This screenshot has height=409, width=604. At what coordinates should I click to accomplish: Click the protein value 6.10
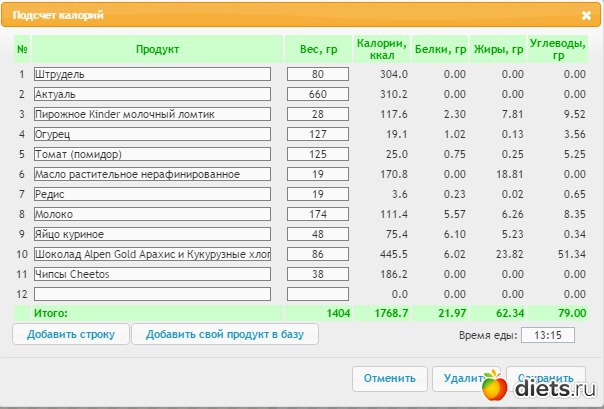point(455,234)
